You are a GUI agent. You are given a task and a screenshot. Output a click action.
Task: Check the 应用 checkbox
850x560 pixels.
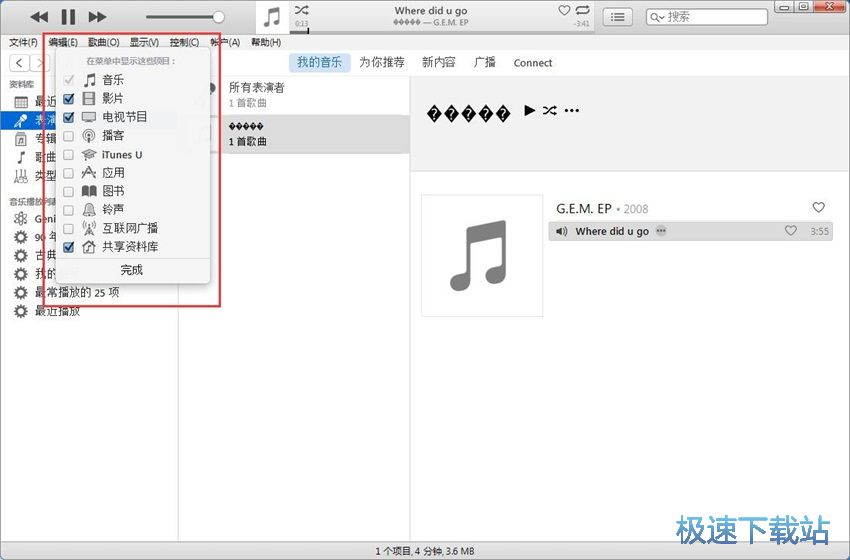pyautogui.click(x=68, y=173)
